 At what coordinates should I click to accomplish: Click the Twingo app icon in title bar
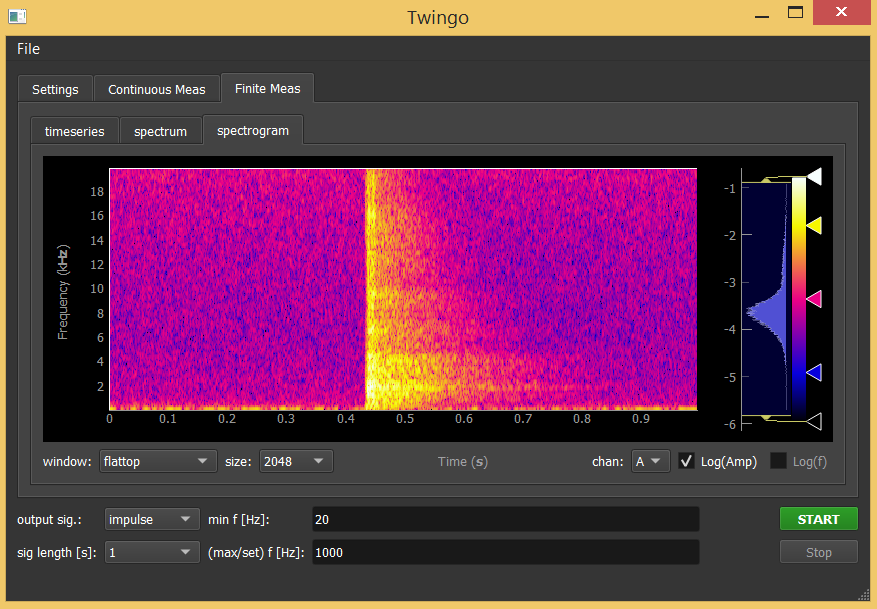17,16
